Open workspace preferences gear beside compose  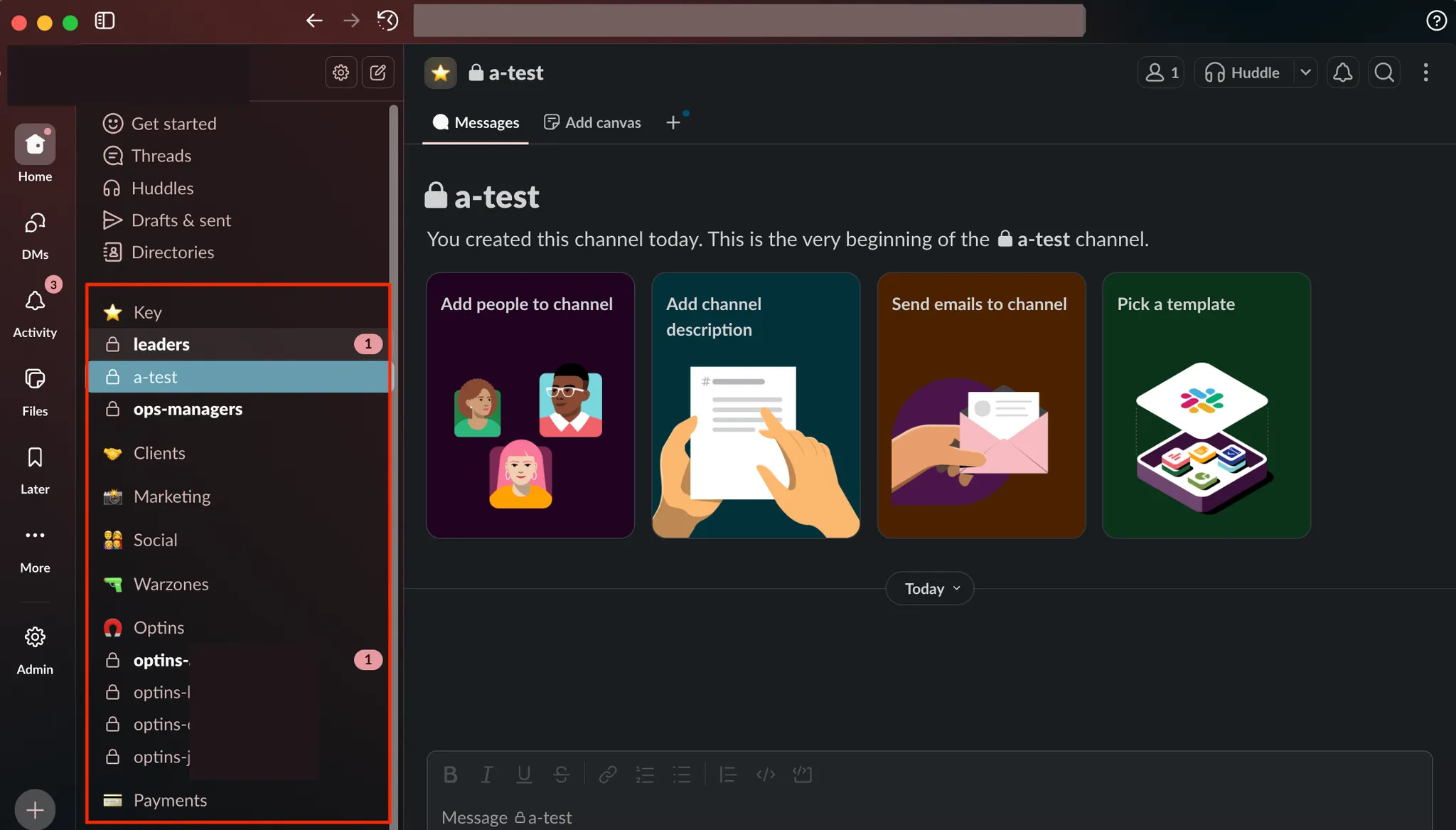coord(341,73)
